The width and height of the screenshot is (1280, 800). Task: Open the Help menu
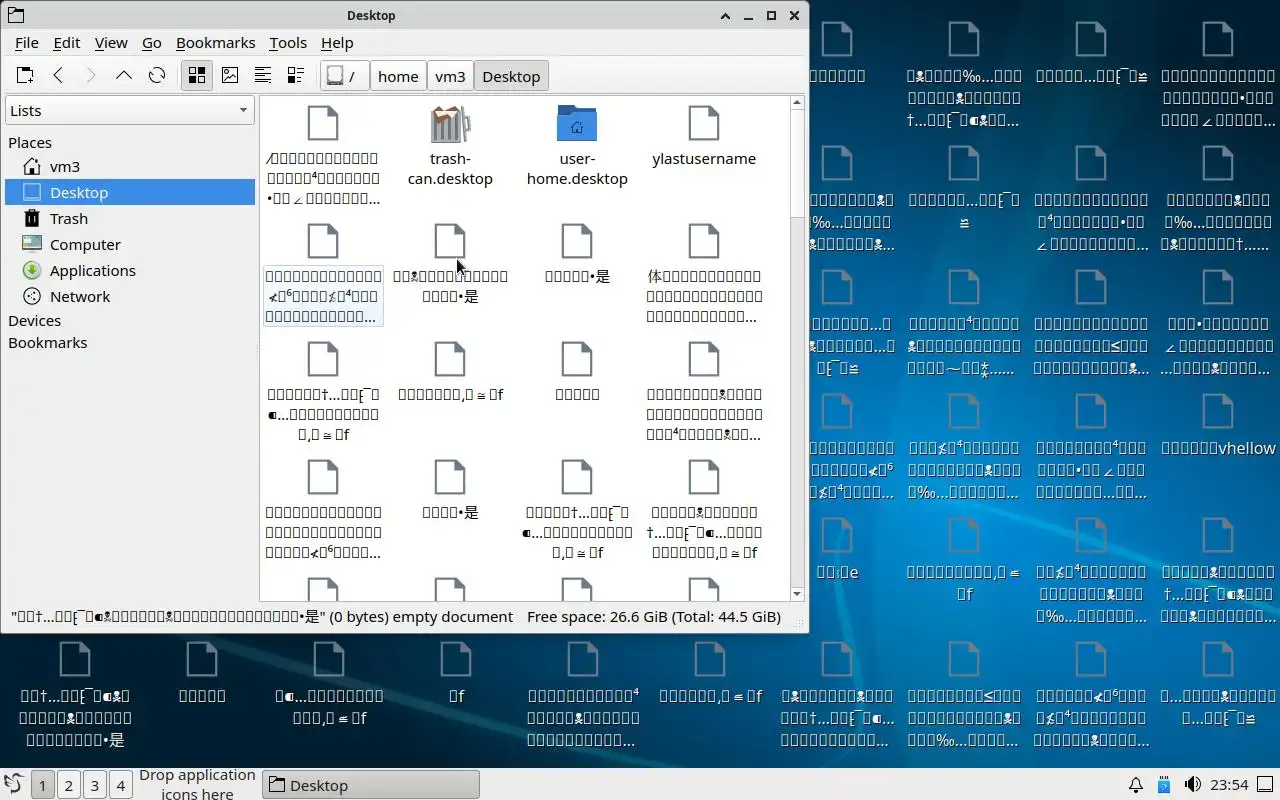337,43
